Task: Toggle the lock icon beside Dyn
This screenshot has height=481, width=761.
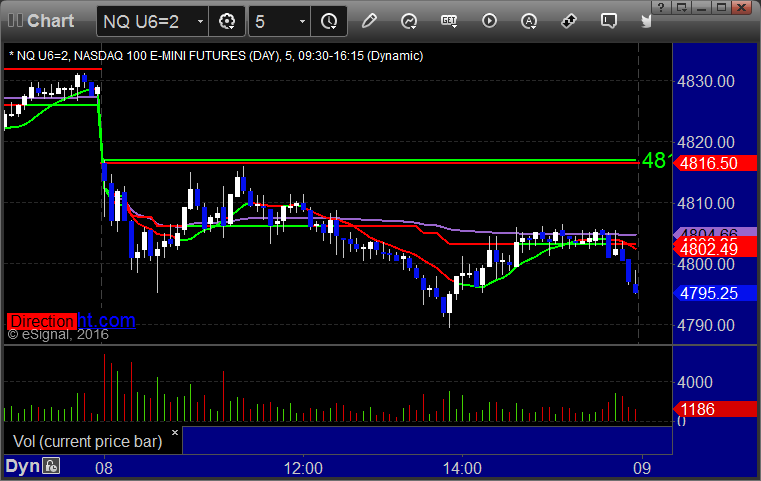Action: 51,466
